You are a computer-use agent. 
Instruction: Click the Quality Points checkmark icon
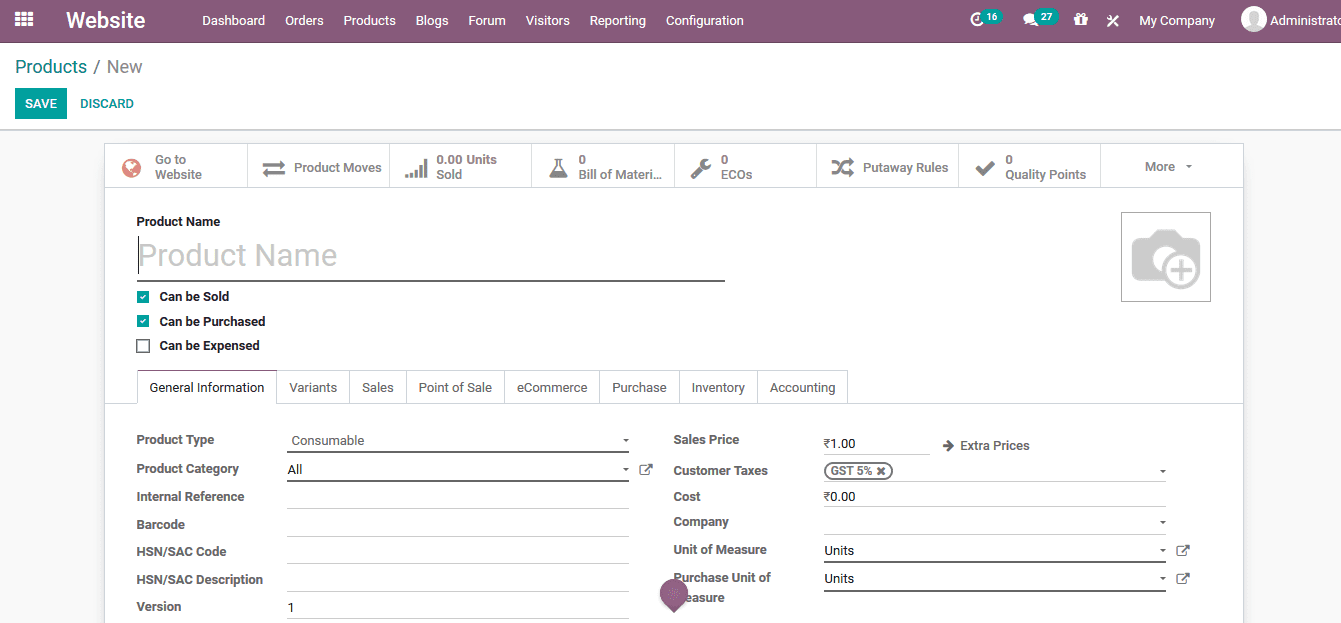pos(985,166)
